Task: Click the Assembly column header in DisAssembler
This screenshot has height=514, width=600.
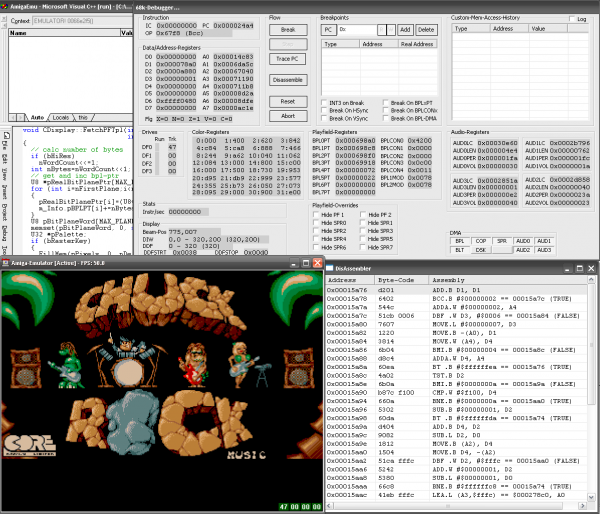Action: [x=508, y=280]
